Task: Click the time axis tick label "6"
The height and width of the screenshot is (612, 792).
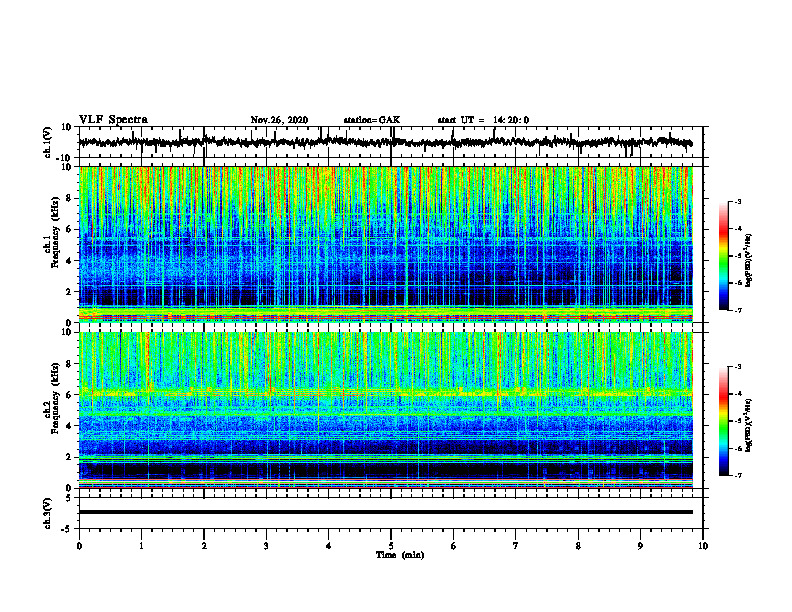Action: point(454,546)
